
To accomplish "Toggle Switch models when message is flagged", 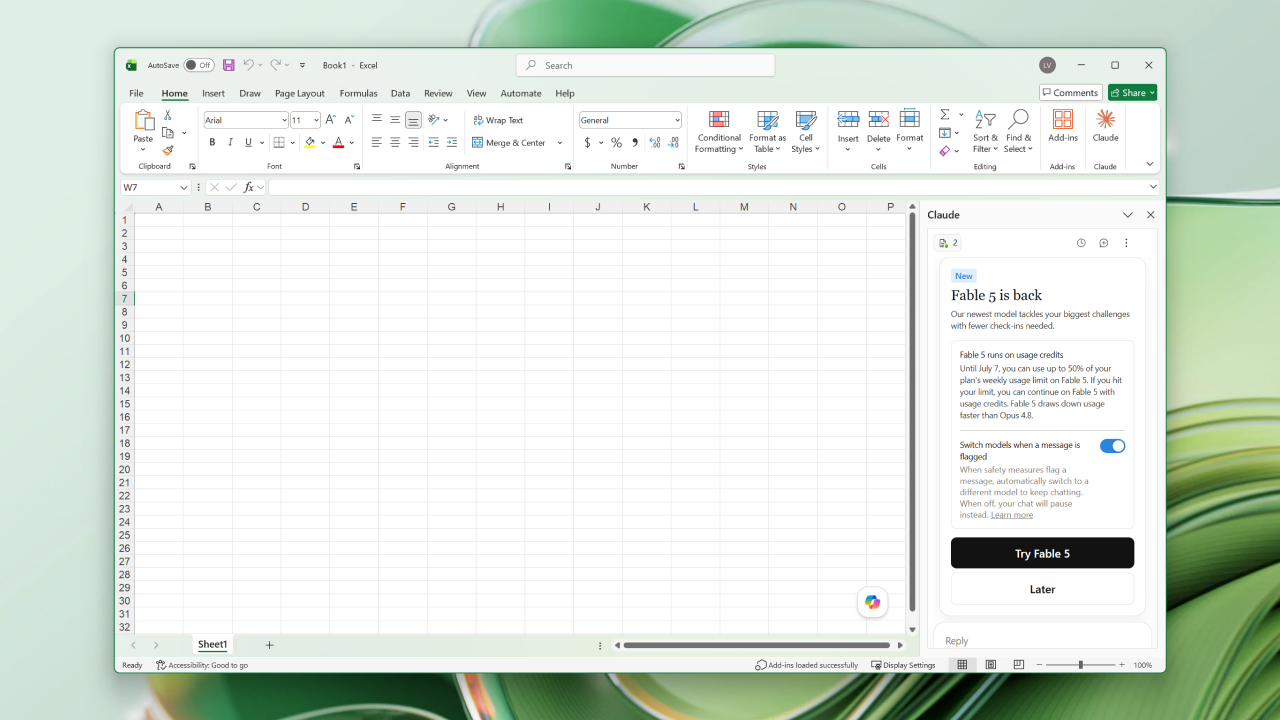I will pyautogui.click(x=1112, y=446).
